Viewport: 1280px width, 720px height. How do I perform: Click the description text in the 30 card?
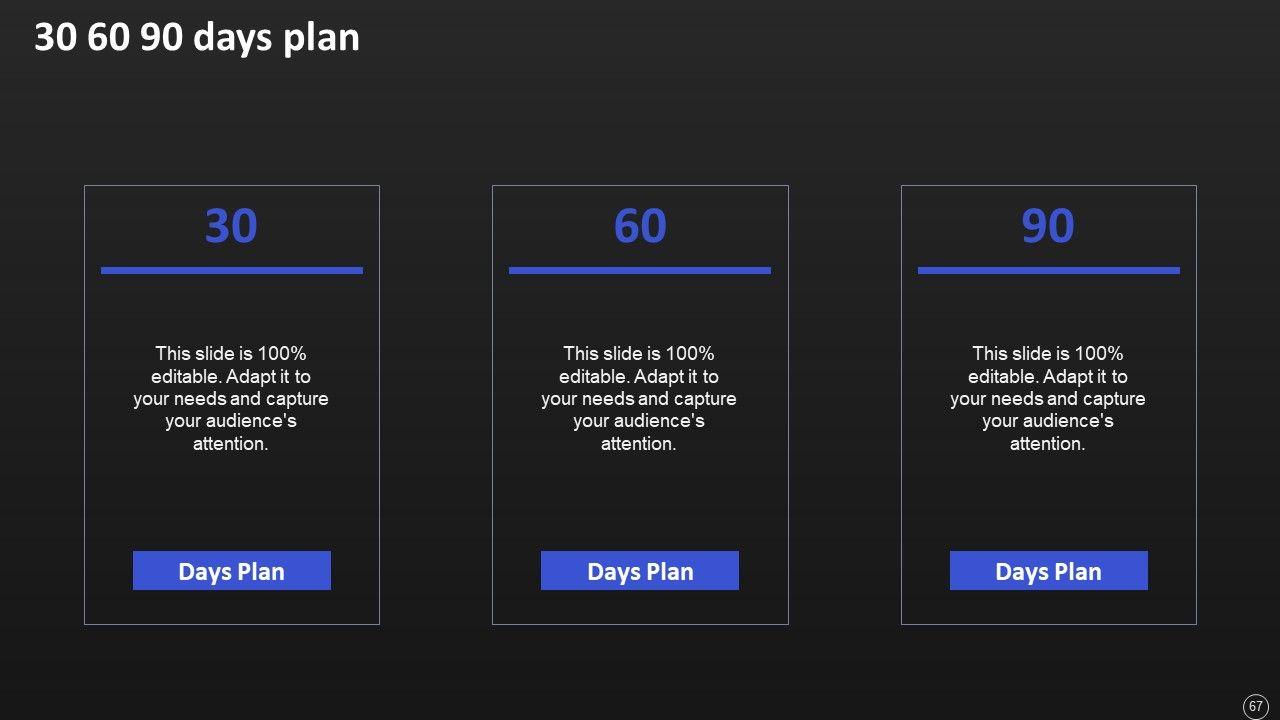[231, 398]
